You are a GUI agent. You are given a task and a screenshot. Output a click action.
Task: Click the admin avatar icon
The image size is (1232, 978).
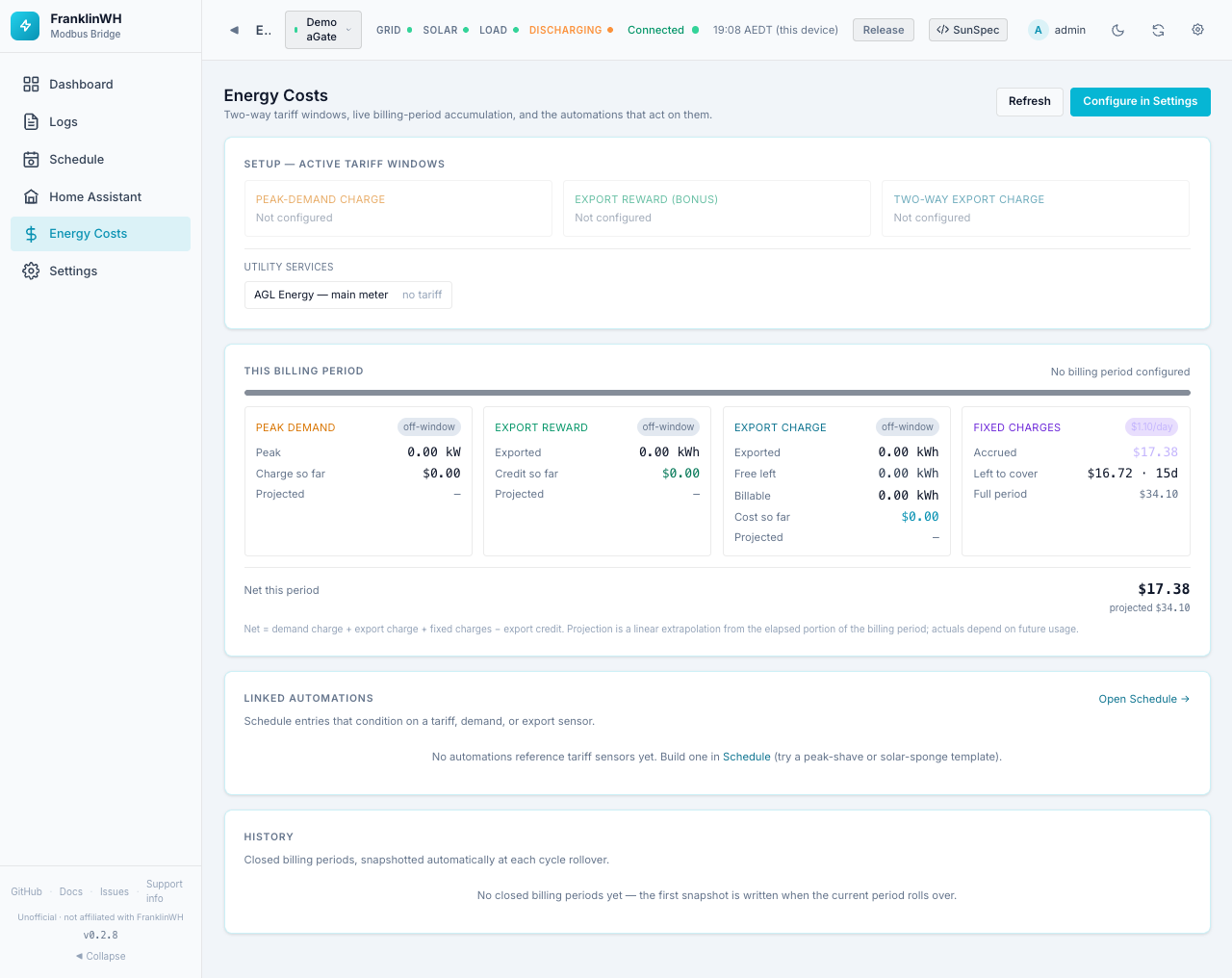[x=1038, y=30]
